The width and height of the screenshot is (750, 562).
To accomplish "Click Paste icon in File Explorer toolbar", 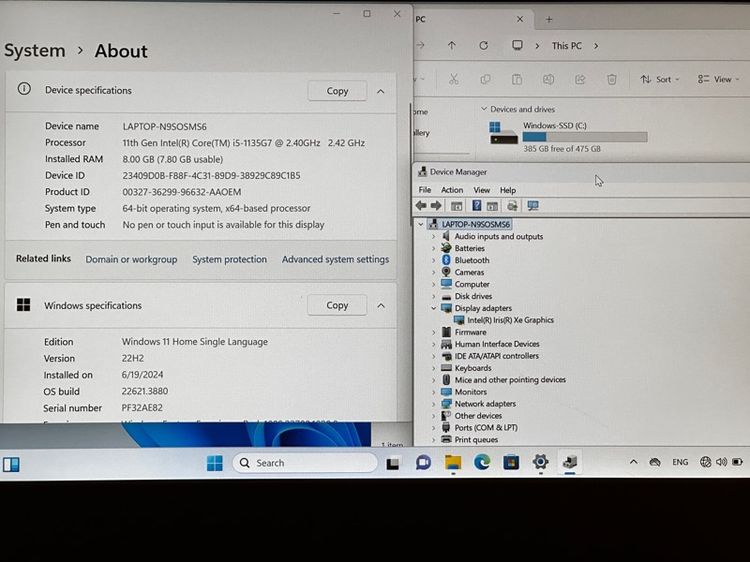I will coord(517,79).
